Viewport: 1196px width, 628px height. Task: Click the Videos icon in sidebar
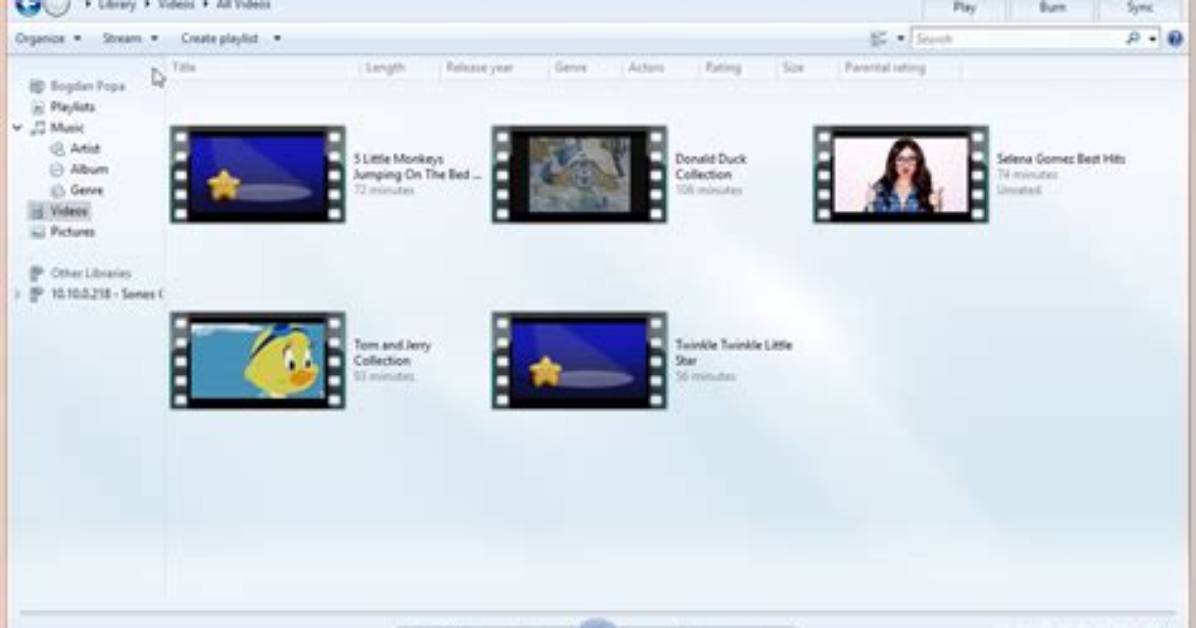(x=37, y=211)
